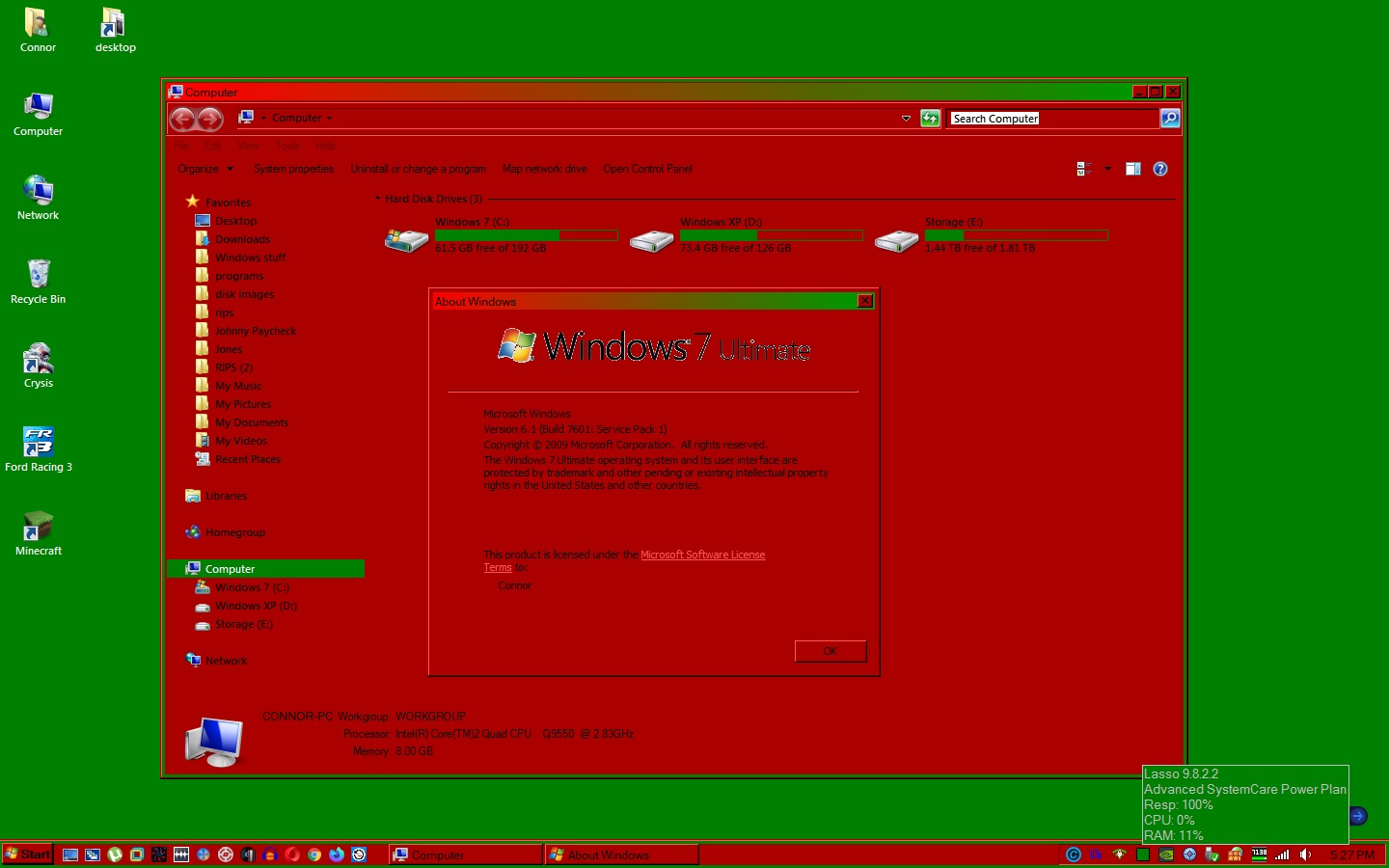Open the Edit menu

click(x=213, y=147)
